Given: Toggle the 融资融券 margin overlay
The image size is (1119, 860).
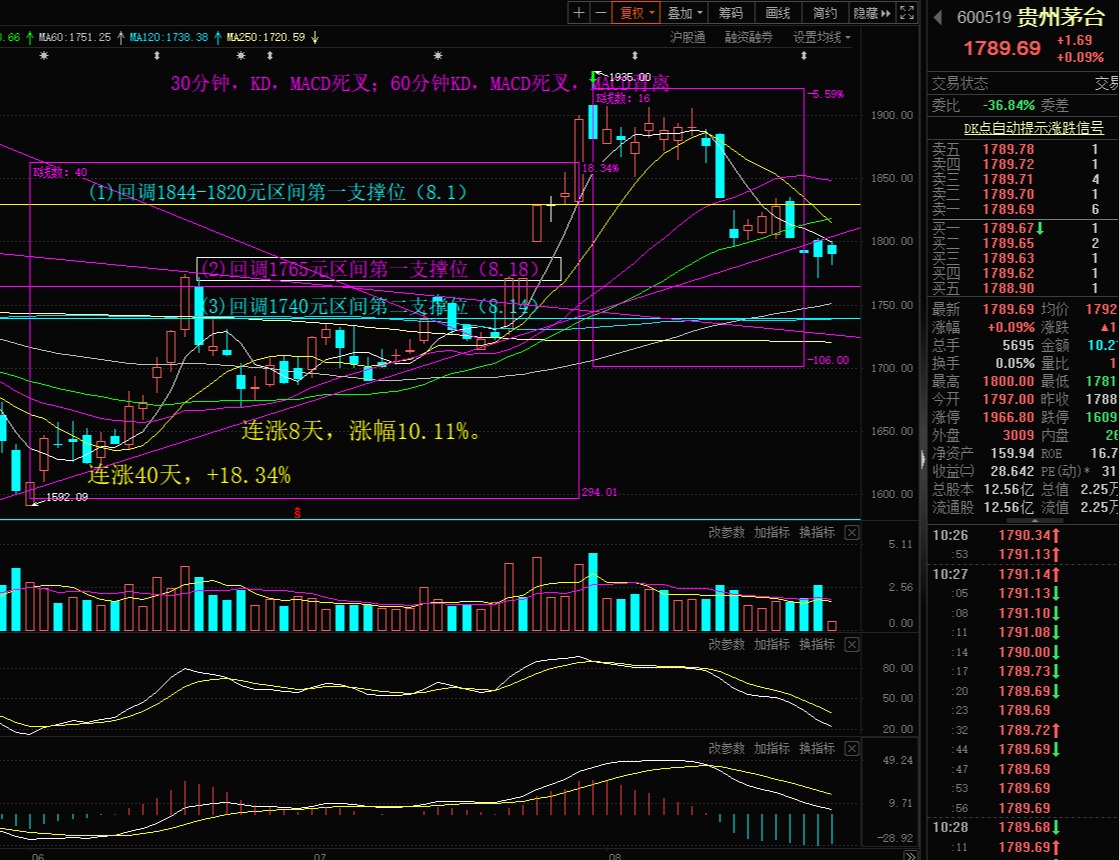Looking at the screenshot, I should pos(749,37).
